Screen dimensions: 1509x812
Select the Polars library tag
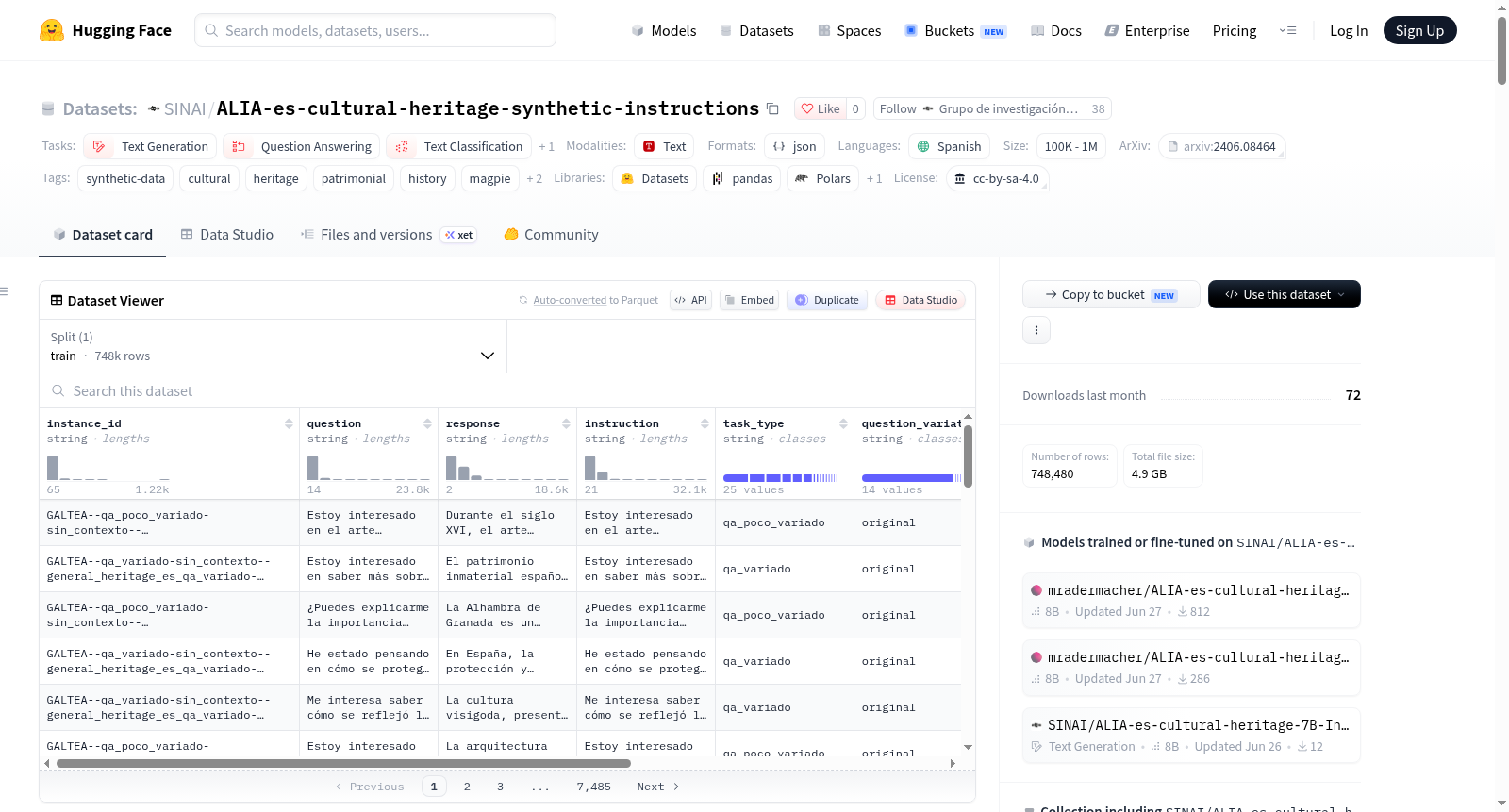822,178
